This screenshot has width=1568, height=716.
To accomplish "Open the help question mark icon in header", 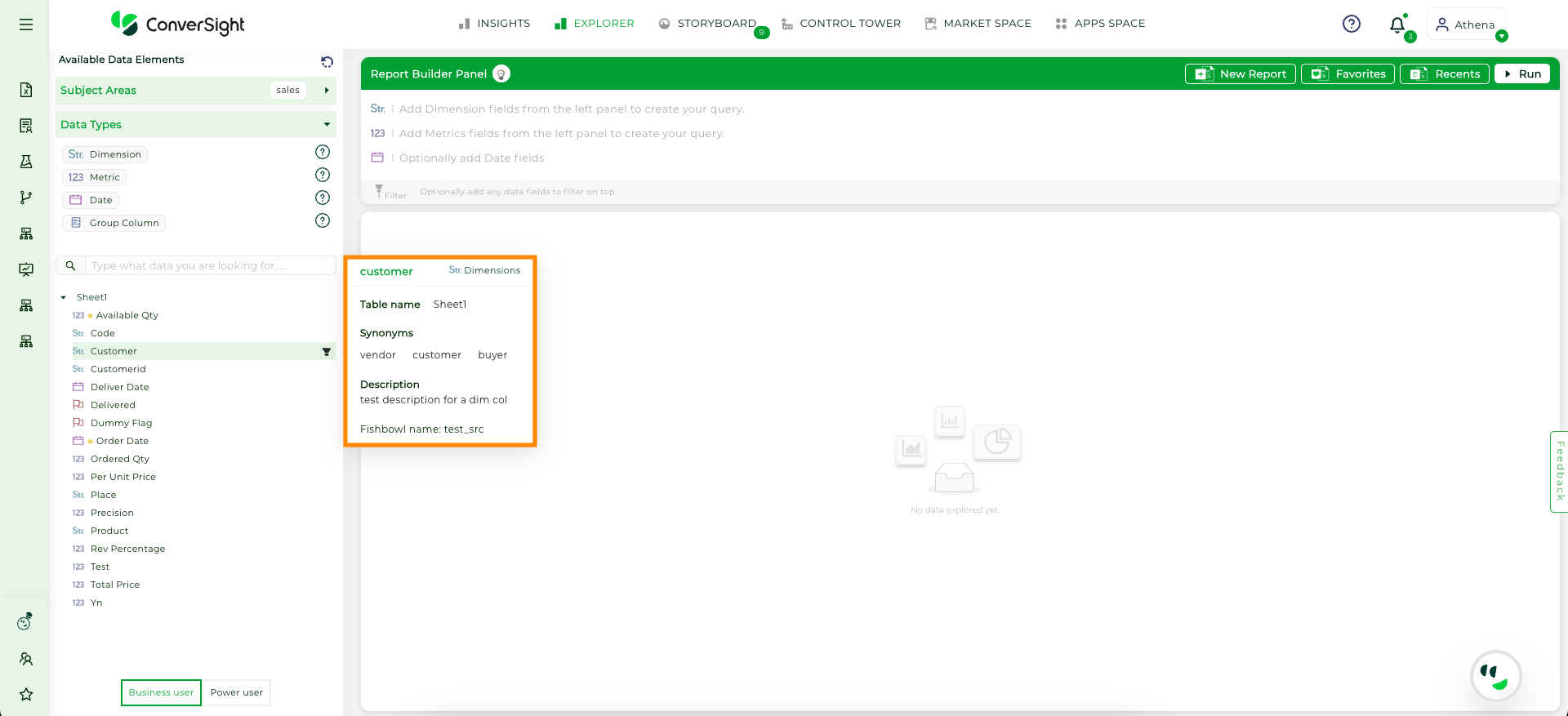I will coord(1352,24).
